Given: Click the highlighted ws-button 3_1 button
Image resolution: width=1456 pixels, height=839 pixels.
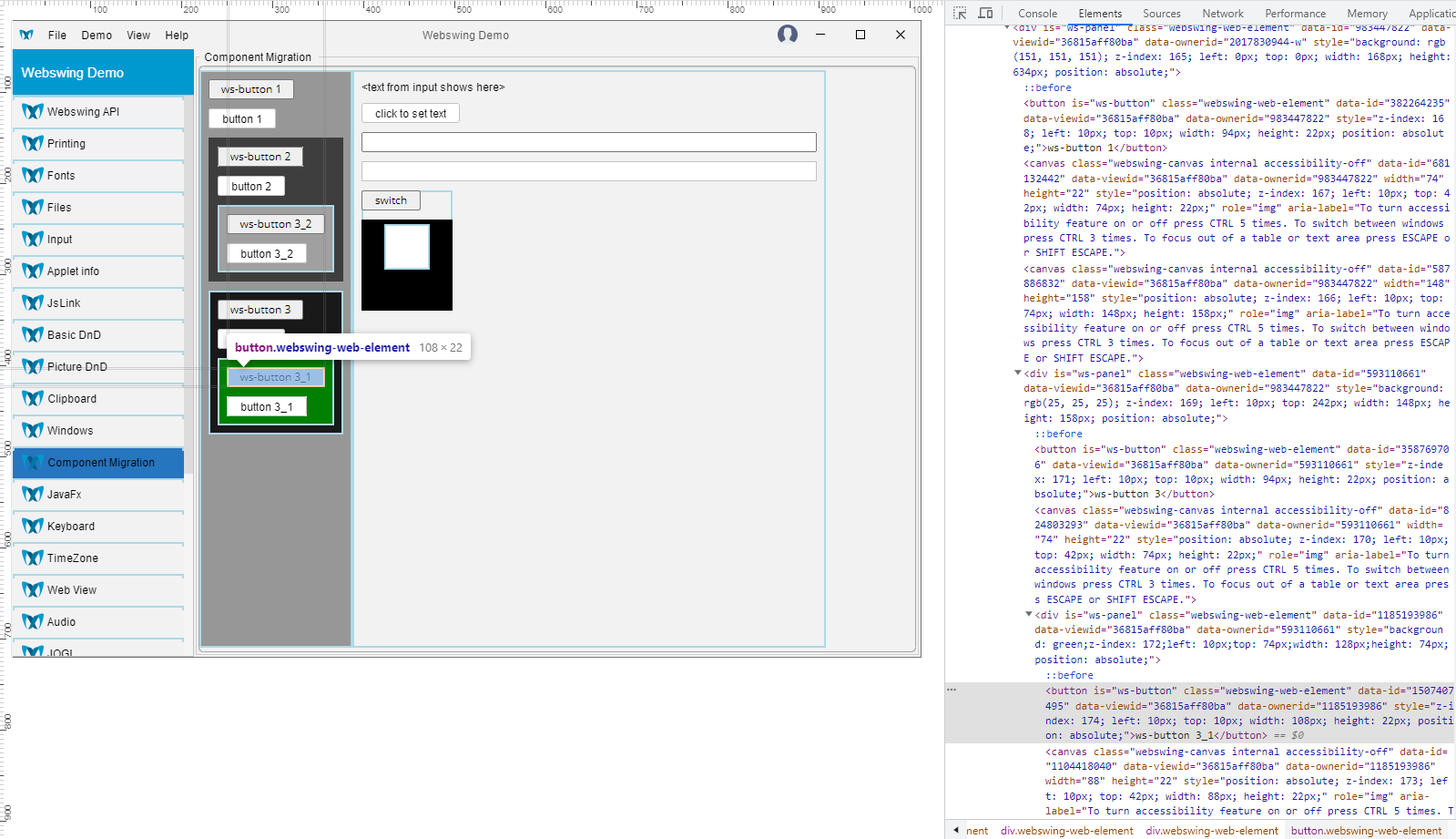Looking at the screenshot, I should 276,377.
